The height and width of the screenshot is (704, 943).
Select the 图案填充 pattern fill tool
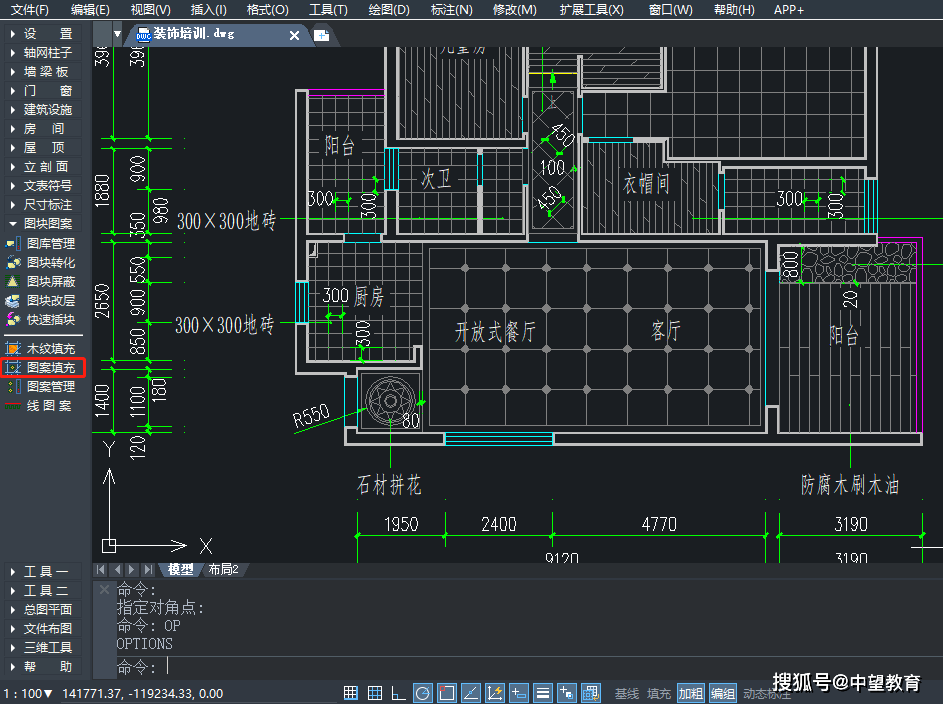pyautogui.click(x=50, y=368)
